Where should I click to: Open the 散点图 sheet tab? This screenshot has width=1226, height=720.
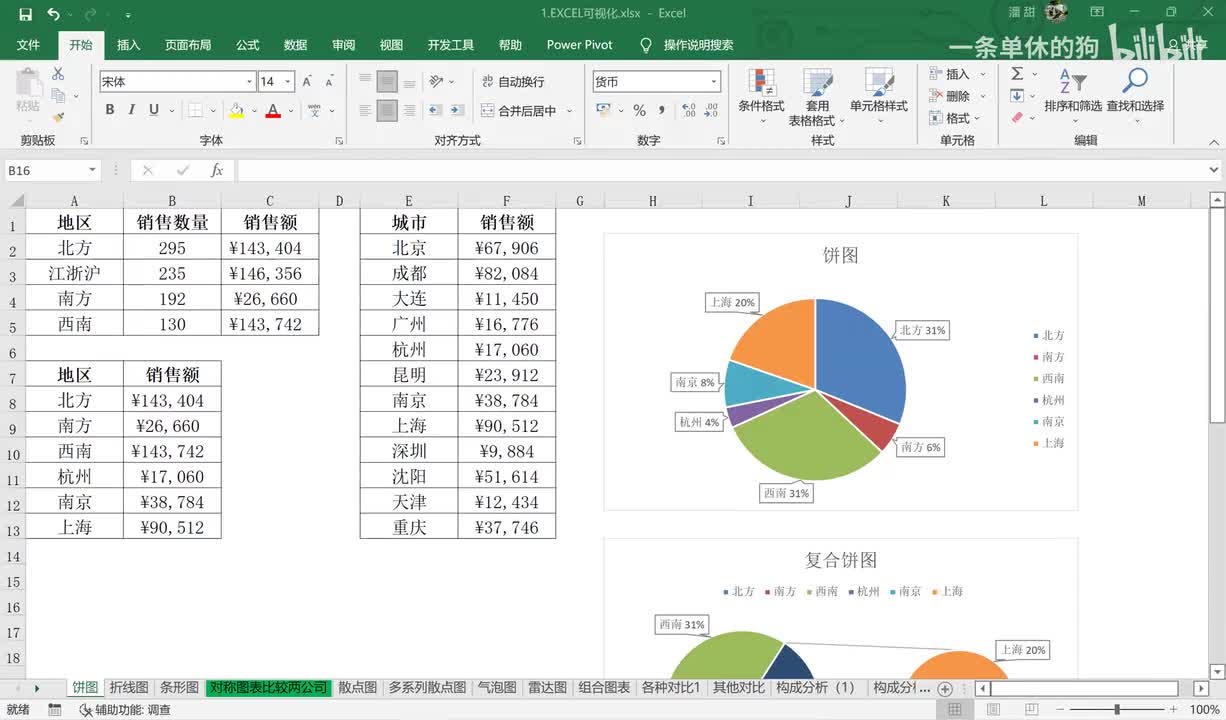point(358,688)
